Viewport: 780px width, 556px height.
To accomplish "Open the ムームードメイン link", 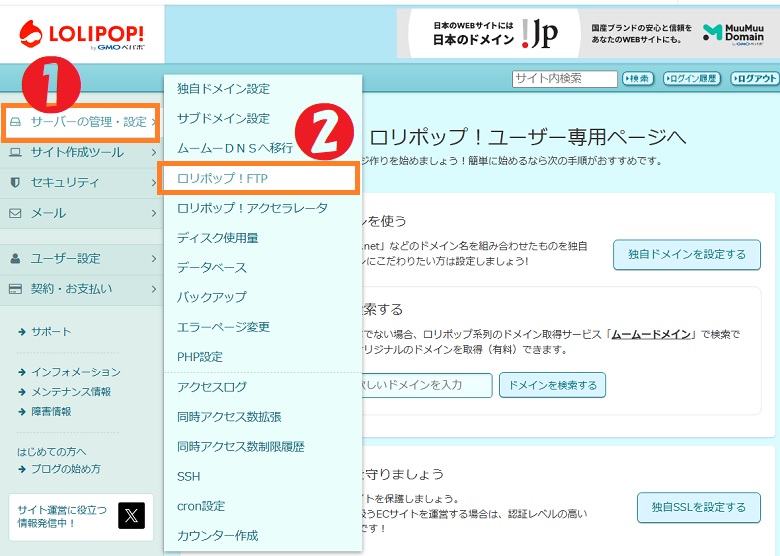I will click(652, 334).
